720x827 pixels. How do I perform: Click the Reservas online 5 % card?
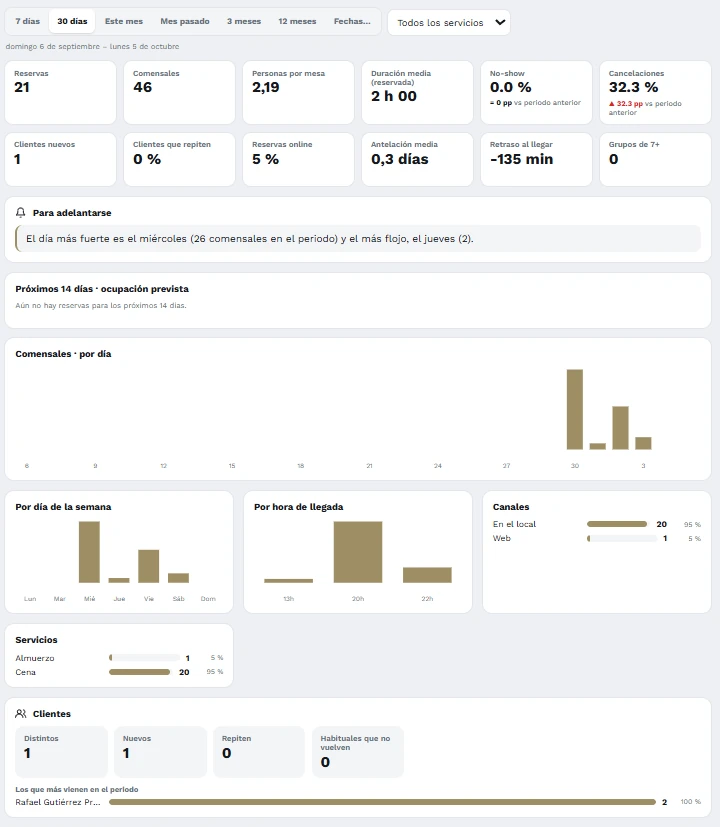299,159
